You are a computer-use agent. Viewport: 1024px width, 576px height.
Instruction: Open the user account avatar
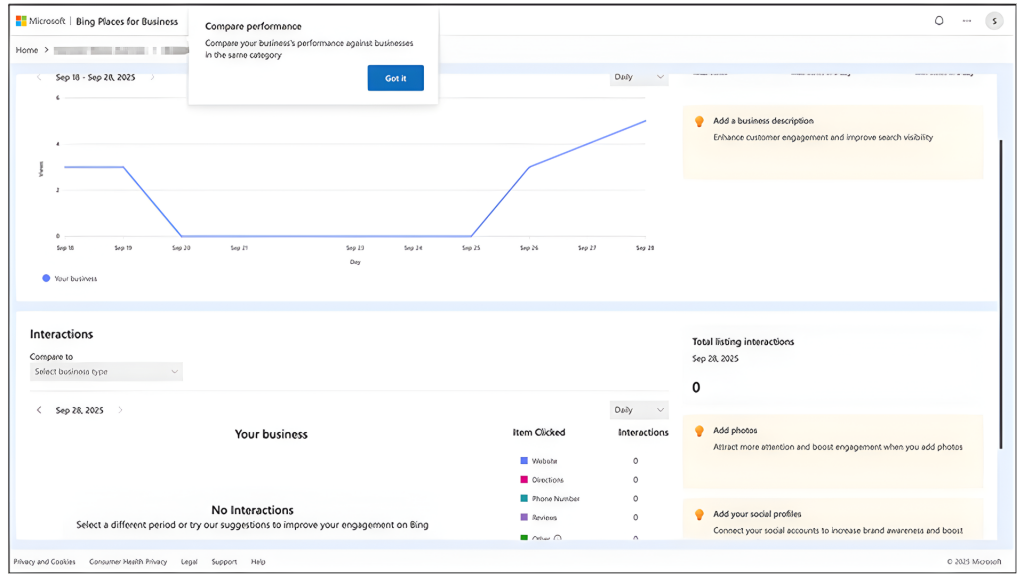pos(993,21)
